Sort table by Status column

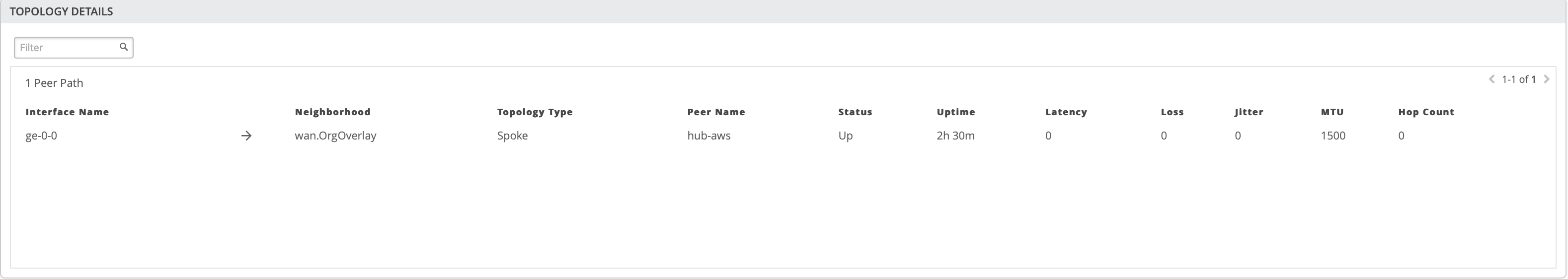click(x=855, y=112)
